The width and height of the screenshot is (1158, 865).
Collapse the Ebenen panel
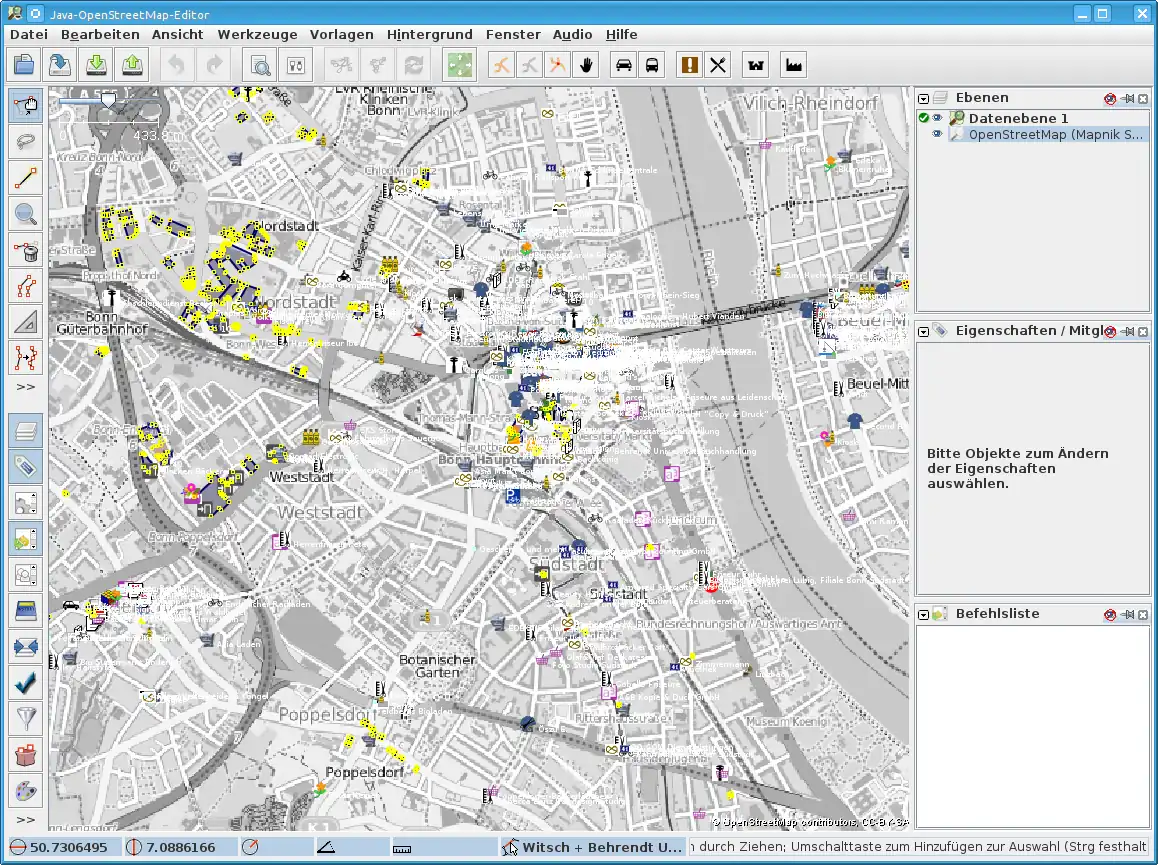(x=924, y=98)
